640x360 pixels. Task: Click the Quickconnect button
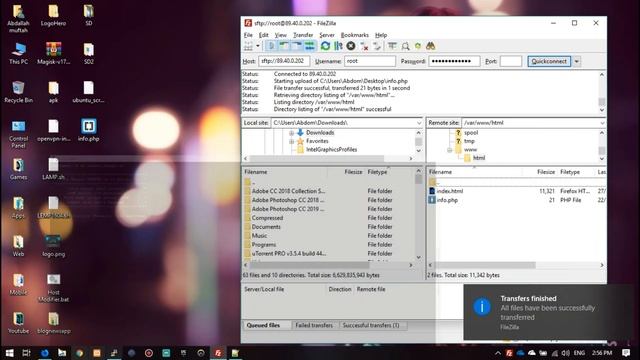click(549, 61)
